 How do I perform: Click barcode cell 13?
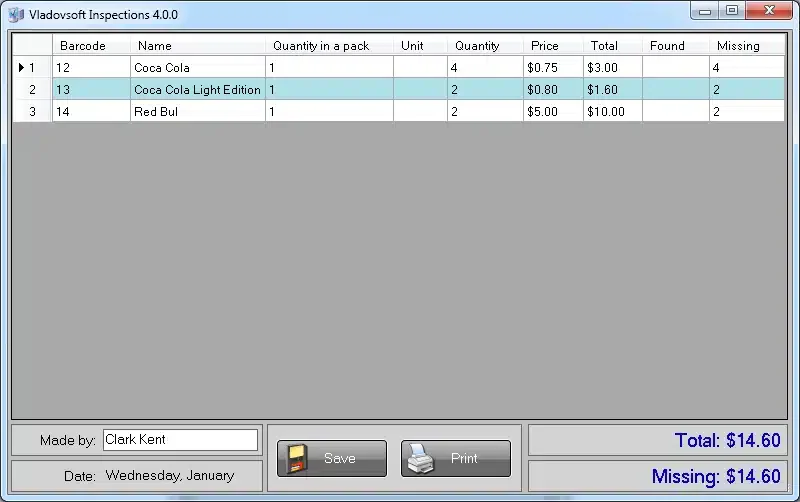[91, 89]
